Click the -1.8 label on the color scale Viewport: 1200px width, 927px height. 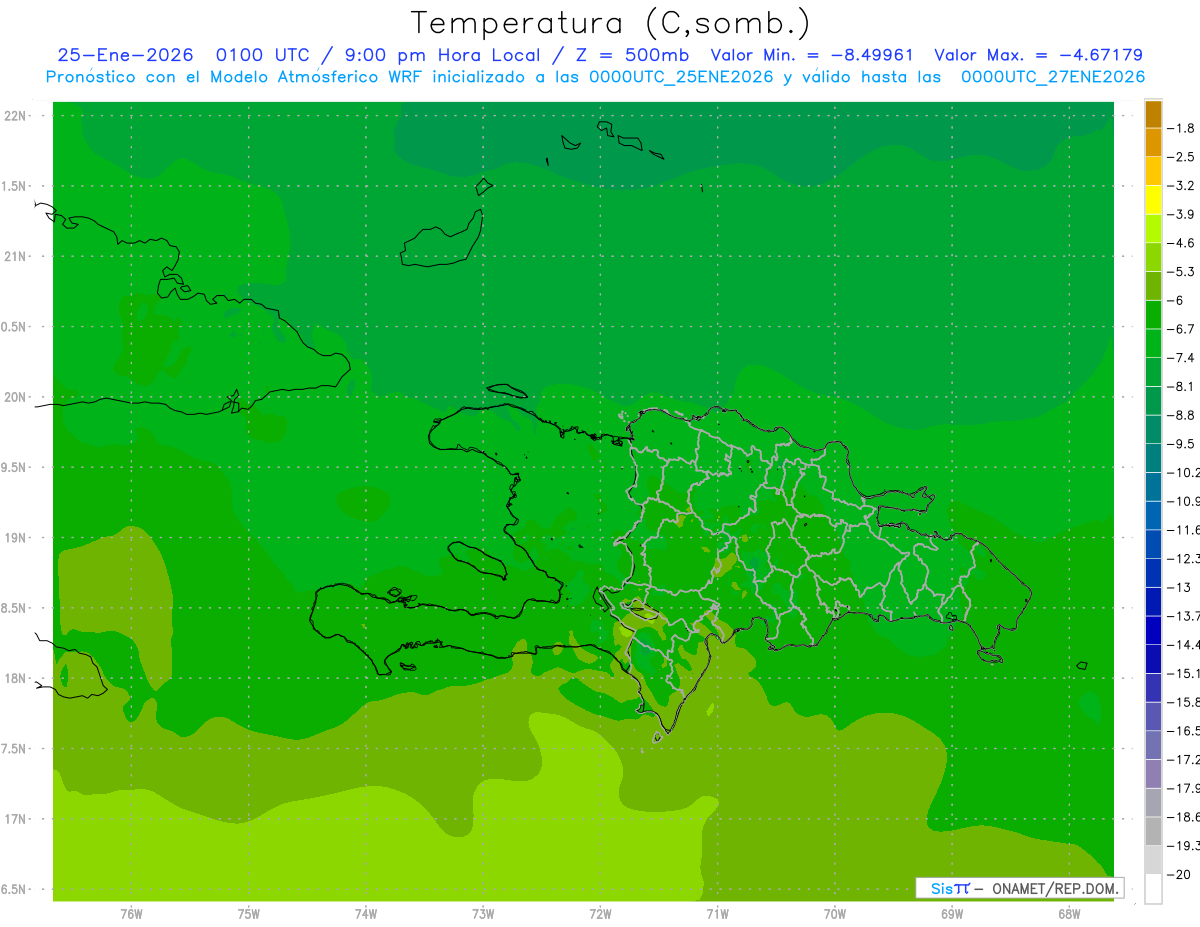[1182, 128]
